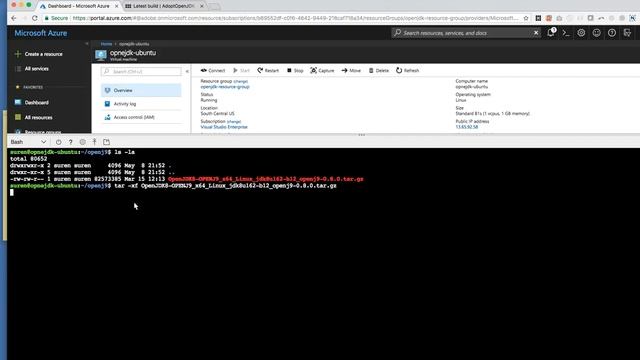
Task: Open directory and subscription filter icon
Action: click(627, 33)
